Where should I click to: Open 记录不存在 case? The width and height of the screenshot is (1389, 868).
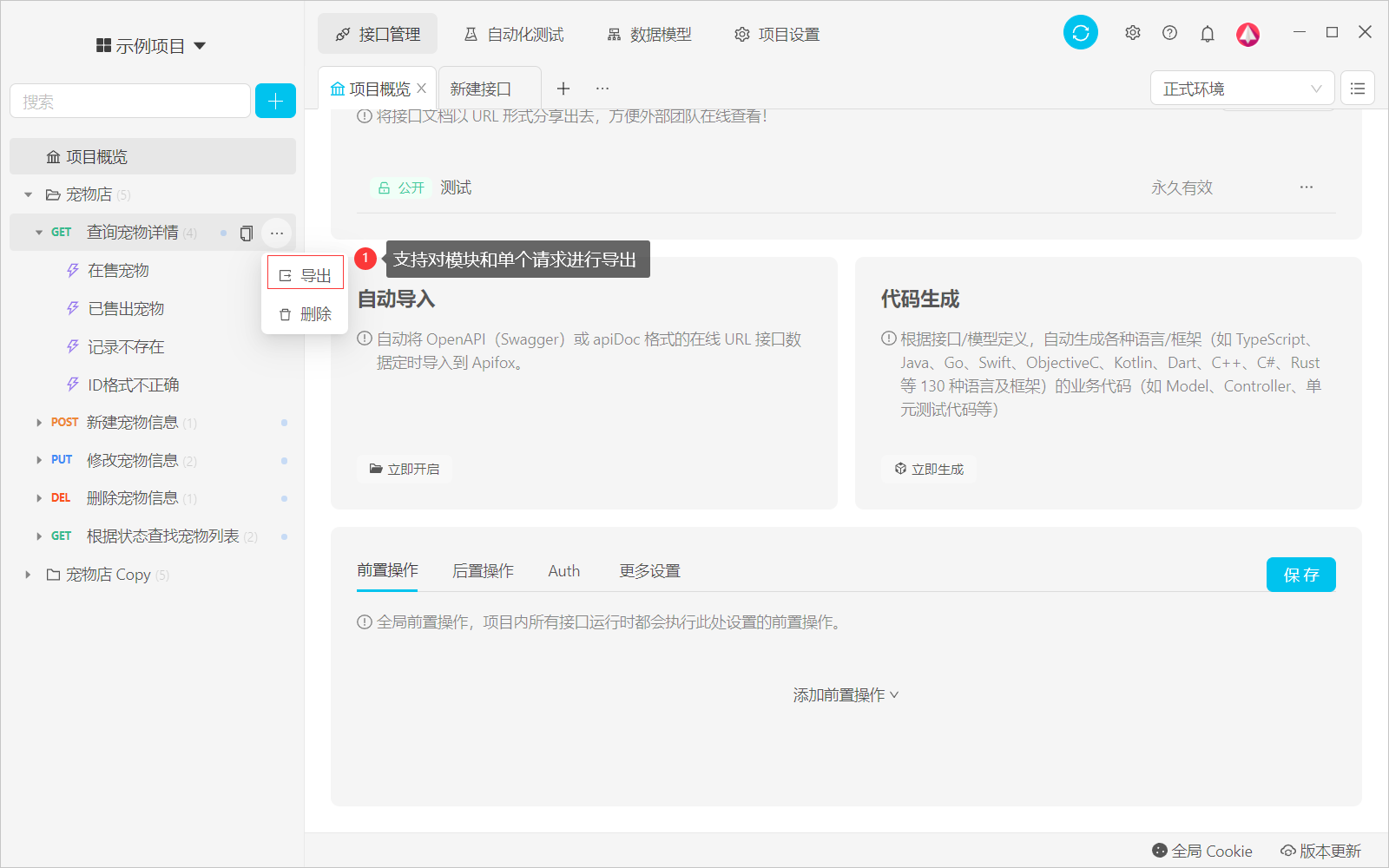[126, 347]
